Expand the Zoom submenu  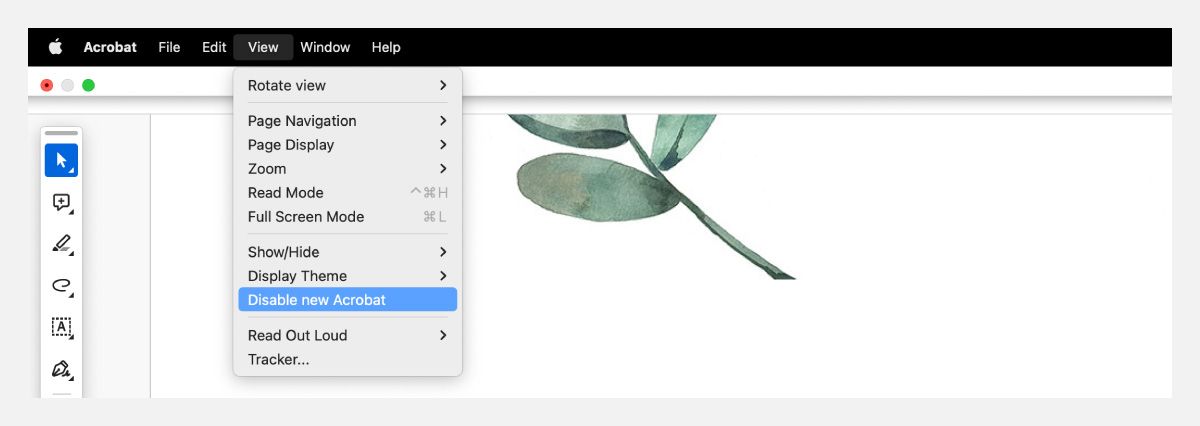tap(348, 169)
